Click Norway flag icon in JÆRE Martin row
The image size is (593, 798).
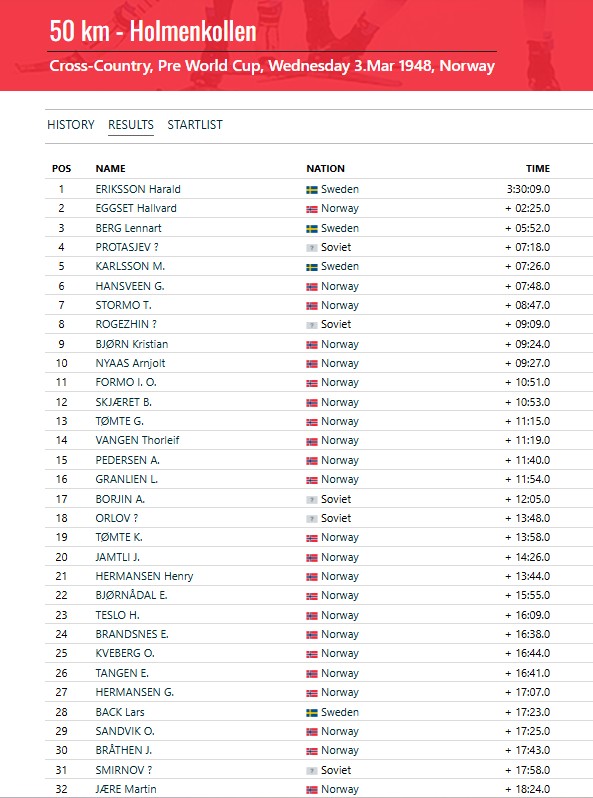pos(312,790)
